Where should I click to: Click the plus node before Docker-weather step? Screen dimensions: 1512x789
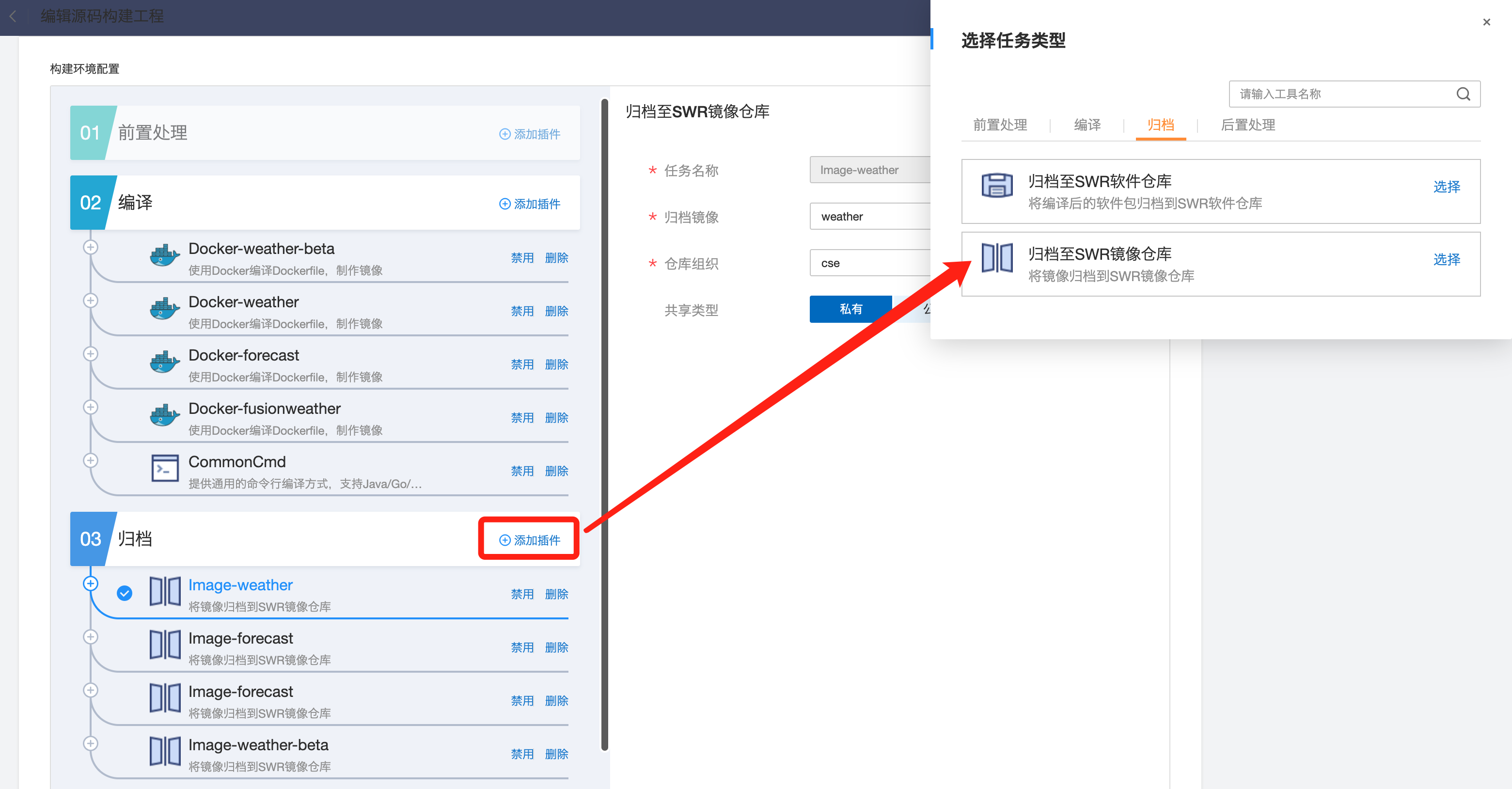click(90, 300)
